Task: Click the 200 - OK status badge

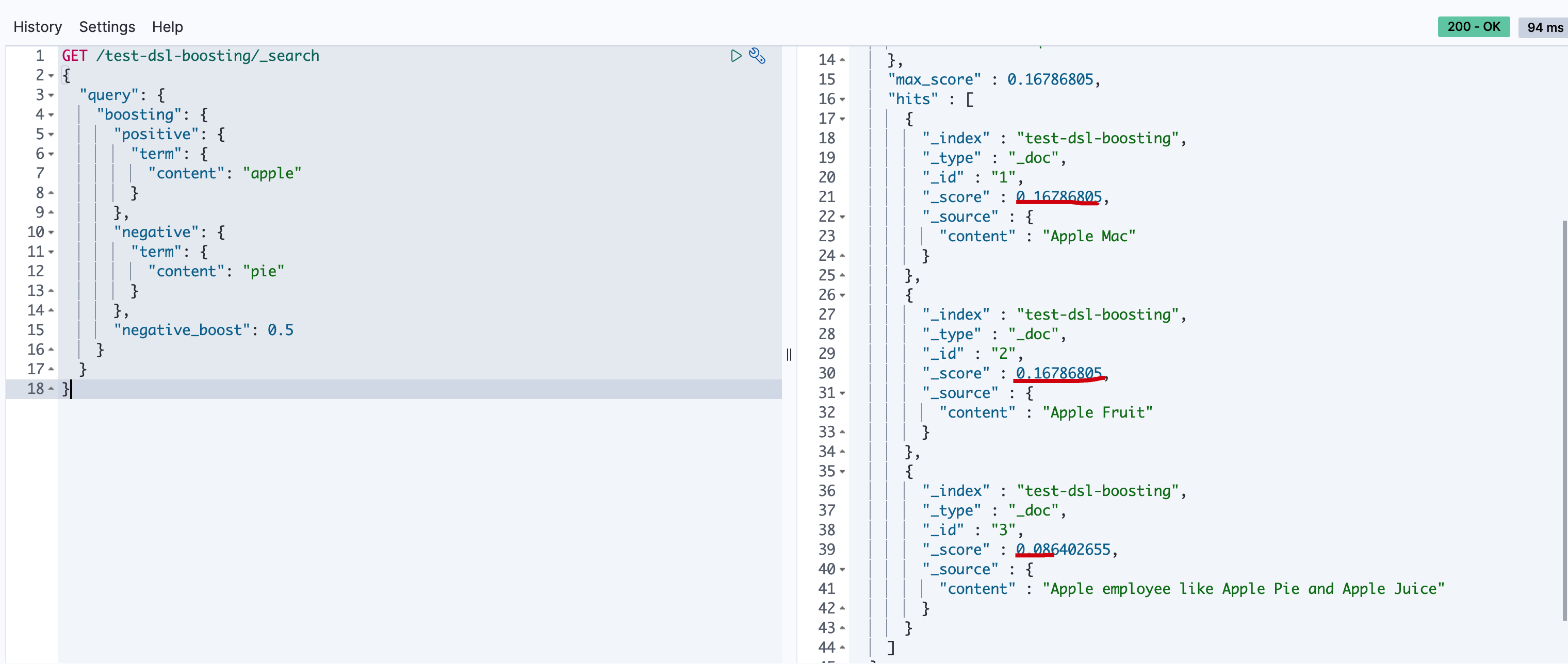Action: pos(1473,27)
